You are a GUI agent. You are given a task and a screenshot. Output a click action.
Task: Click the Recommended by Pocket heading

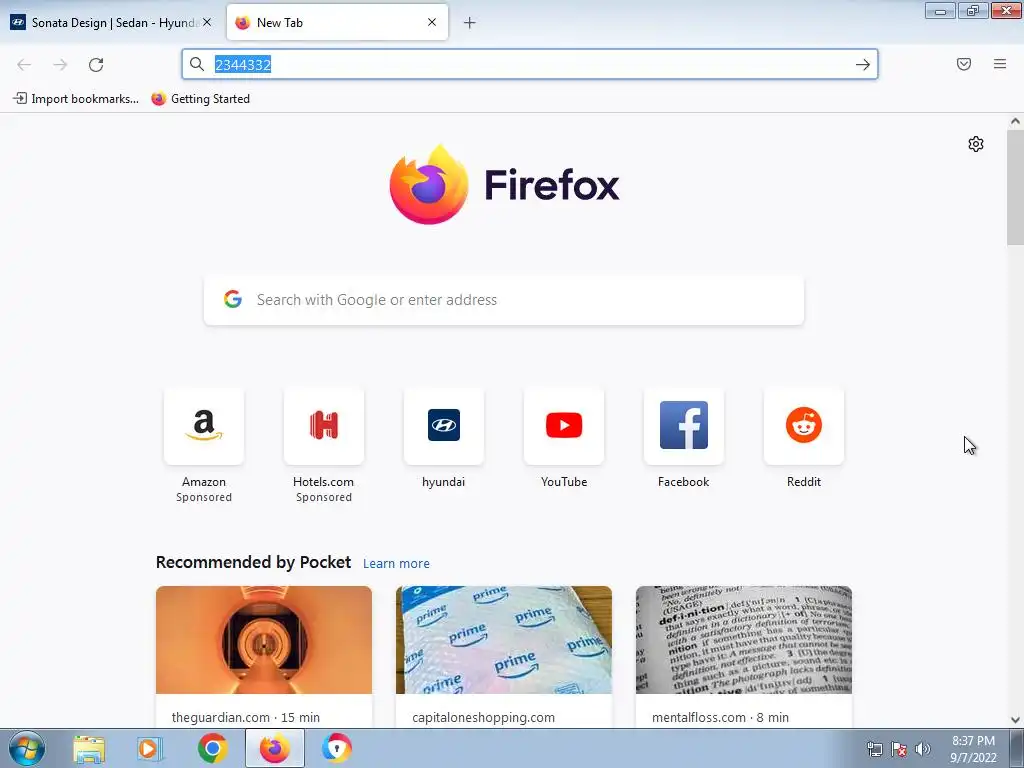253,562
